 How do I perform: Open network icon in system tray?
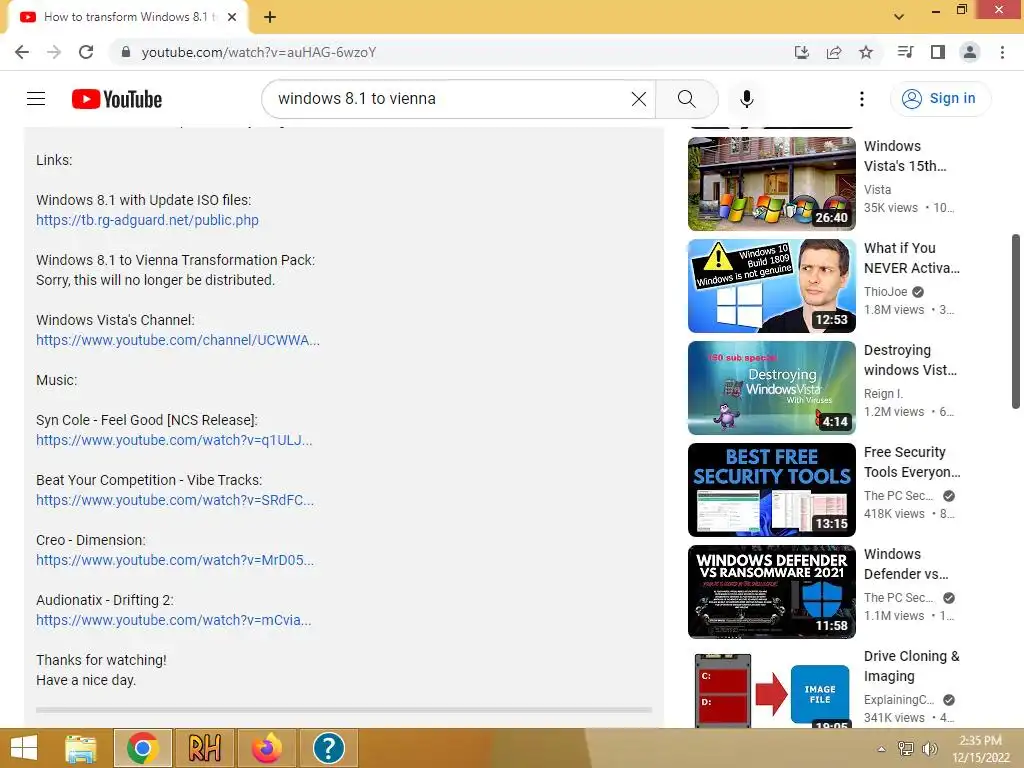[905, 748]
